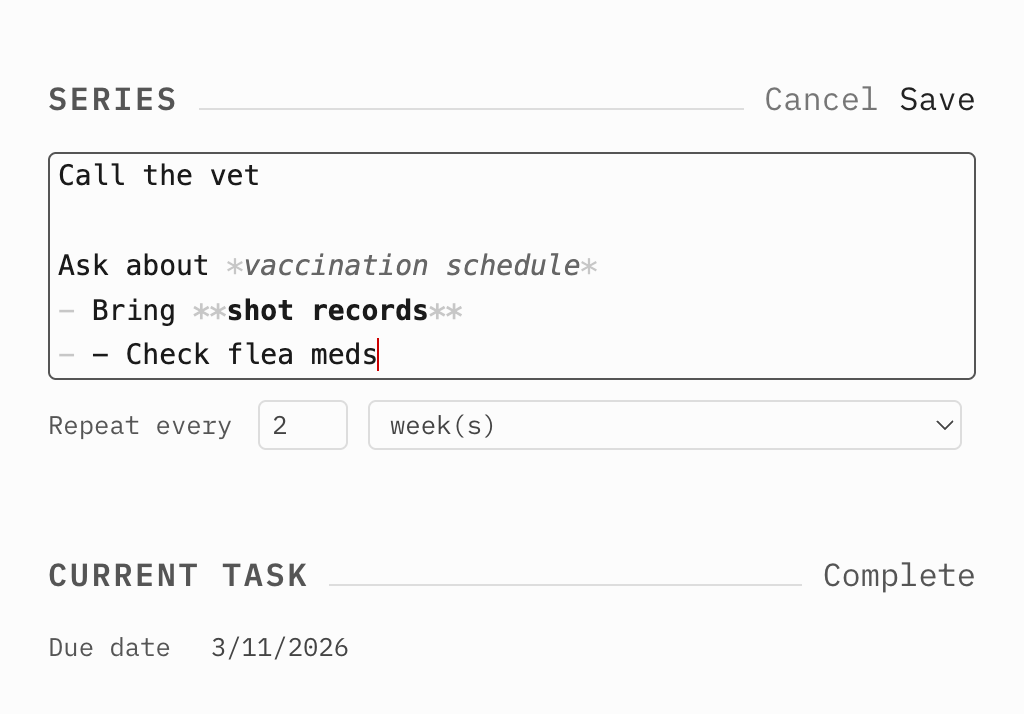Click the SERIES section heading

[x=112, y=100]
